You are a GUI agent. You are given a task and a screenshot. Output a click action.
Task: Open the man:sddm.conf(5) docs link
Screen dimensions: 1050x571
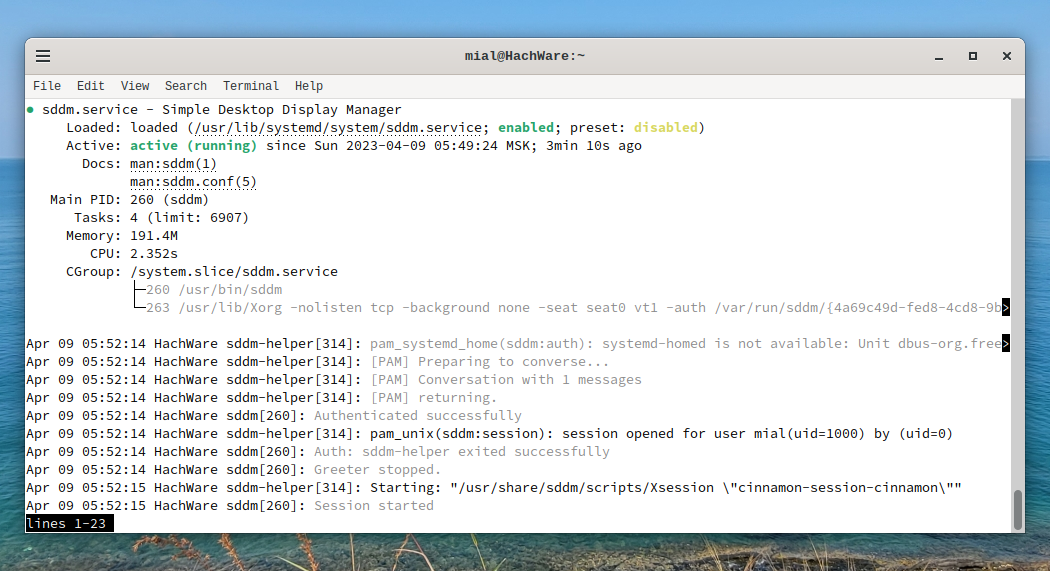pos(194,182)
